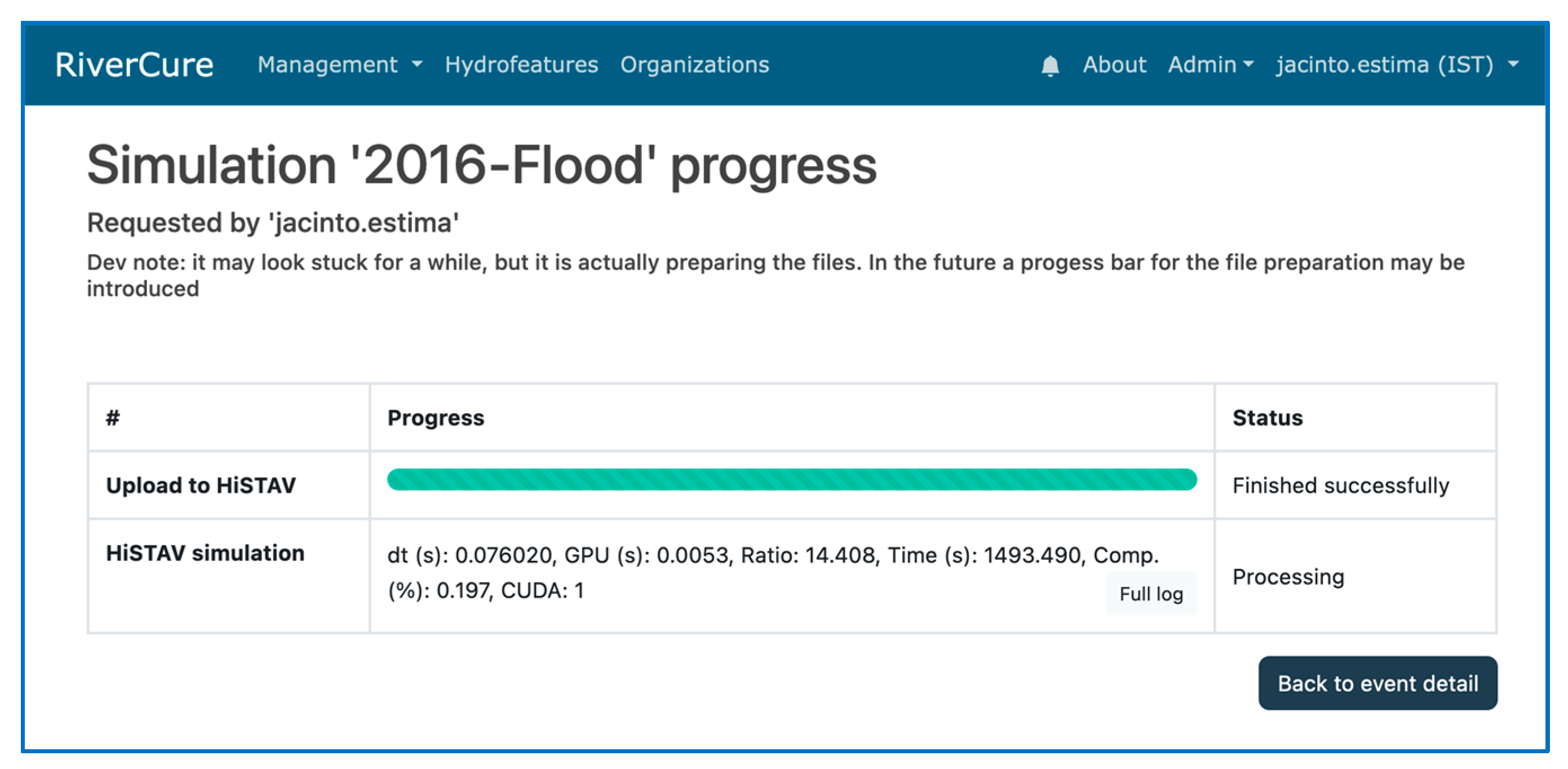
Task: Open the RiverCure home logo
Action: [x=134, y=64]
